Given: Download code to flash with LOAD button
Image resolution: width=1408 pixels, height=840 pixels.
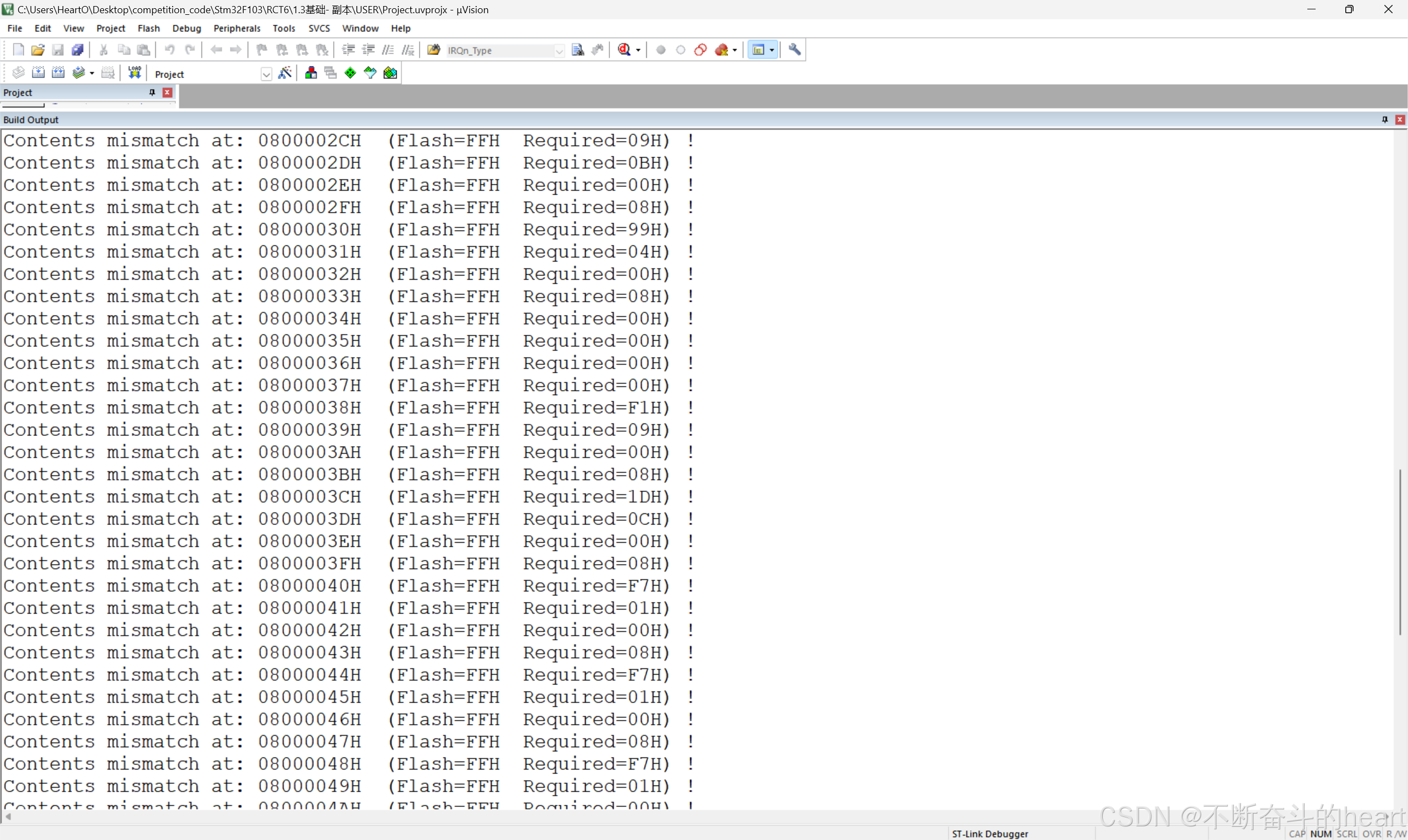Looking at the screenshot, I should pyautogui.click(x=134, y=73).
